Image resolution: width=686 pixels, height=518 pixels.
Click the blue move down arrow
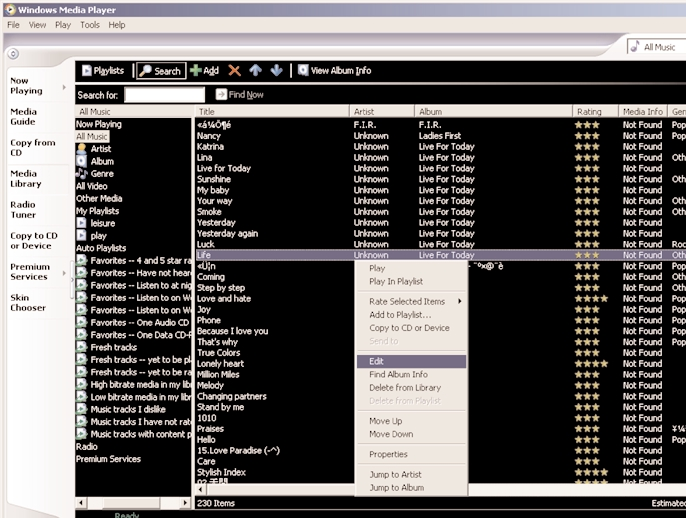click(x=276, y=70)
